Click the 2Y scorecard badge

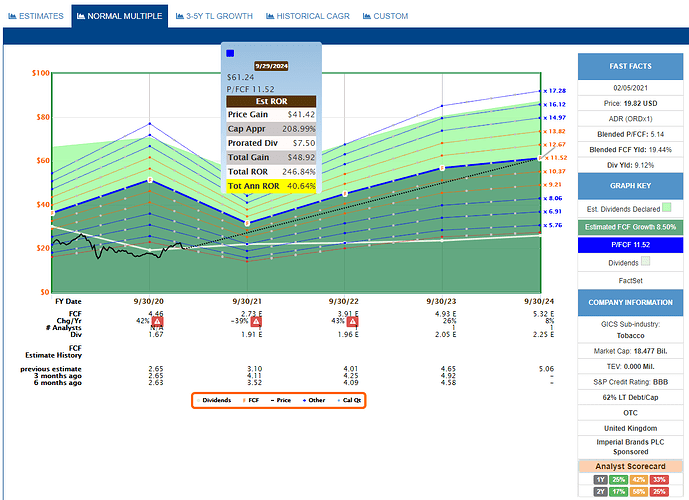pyautogui.click(x=600, y=492)
